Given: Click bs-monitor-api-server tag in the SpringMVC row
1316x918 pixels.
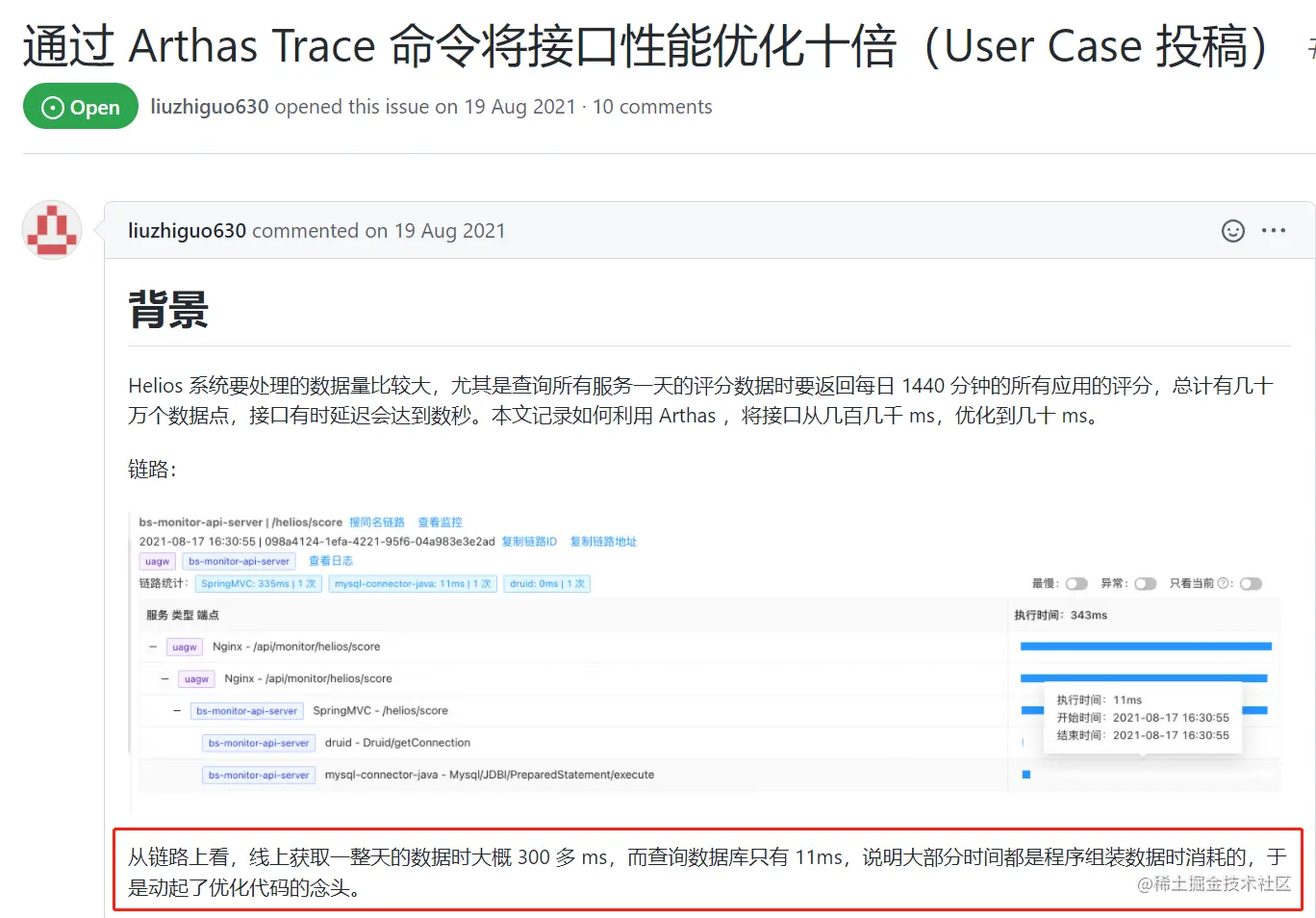Looking at the screenshot, I should tap(247, 711).
